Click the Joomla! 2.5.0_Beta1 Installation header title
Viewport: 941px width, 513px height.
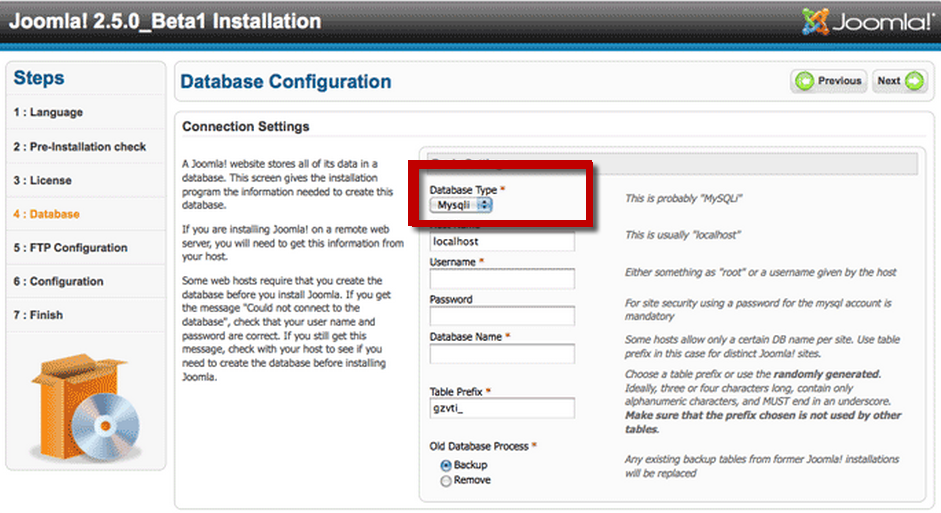point(165,22)
